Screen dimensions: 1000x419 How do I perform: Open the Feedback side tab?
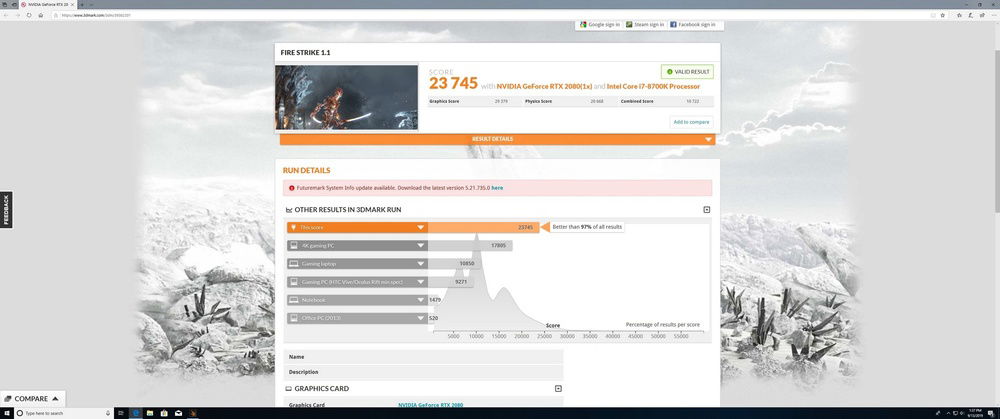click(x=6, y=209)
